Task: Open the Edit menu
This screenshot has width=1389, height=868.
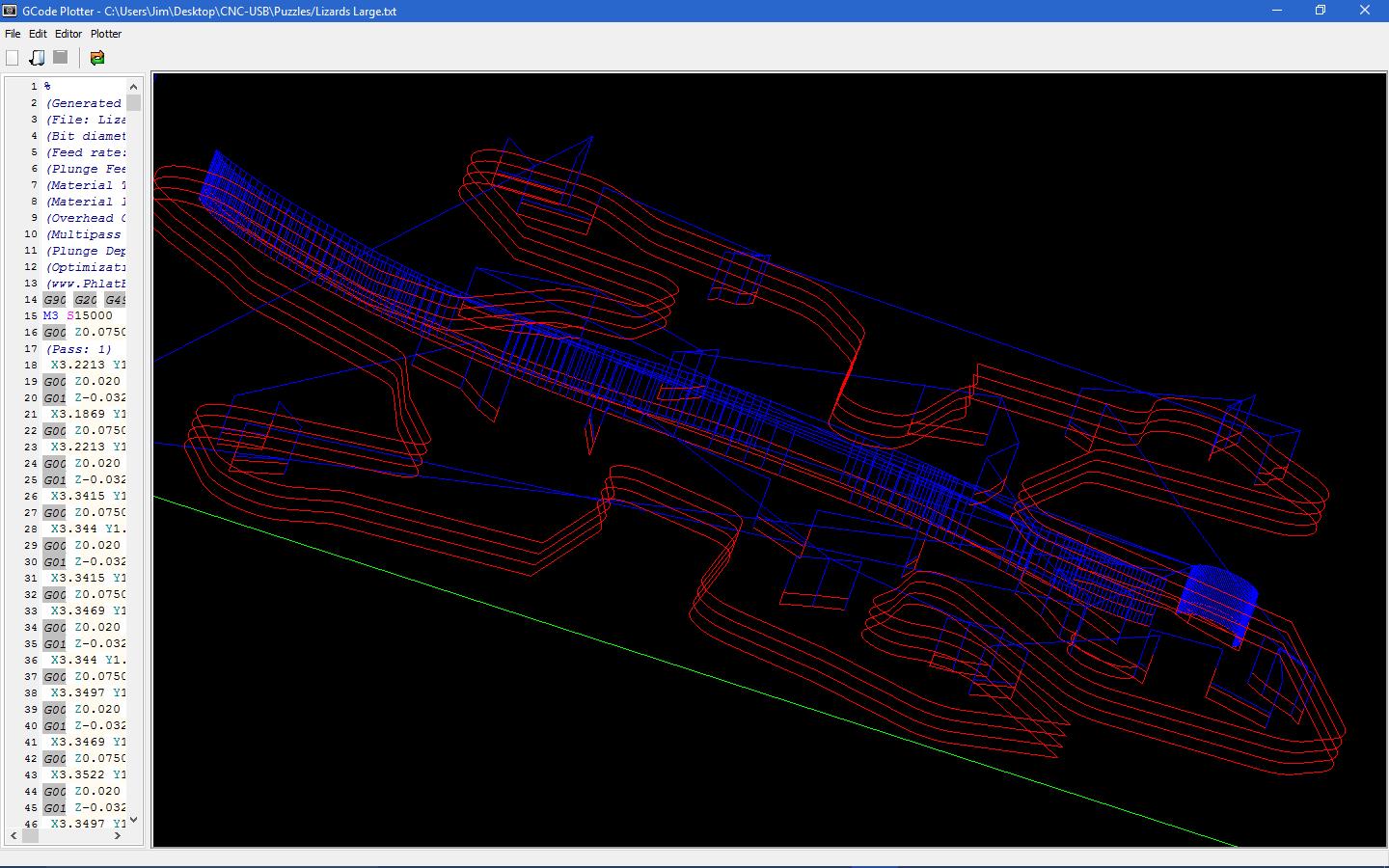Action: click(x=38, y=34)
